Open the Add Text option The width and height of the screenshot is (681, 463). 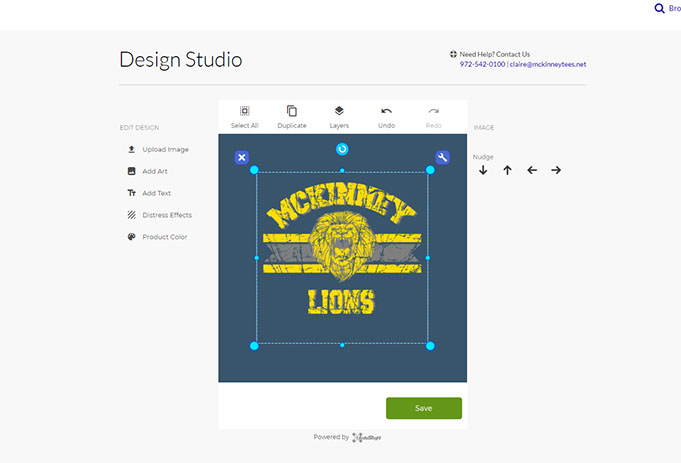point(156,193)
